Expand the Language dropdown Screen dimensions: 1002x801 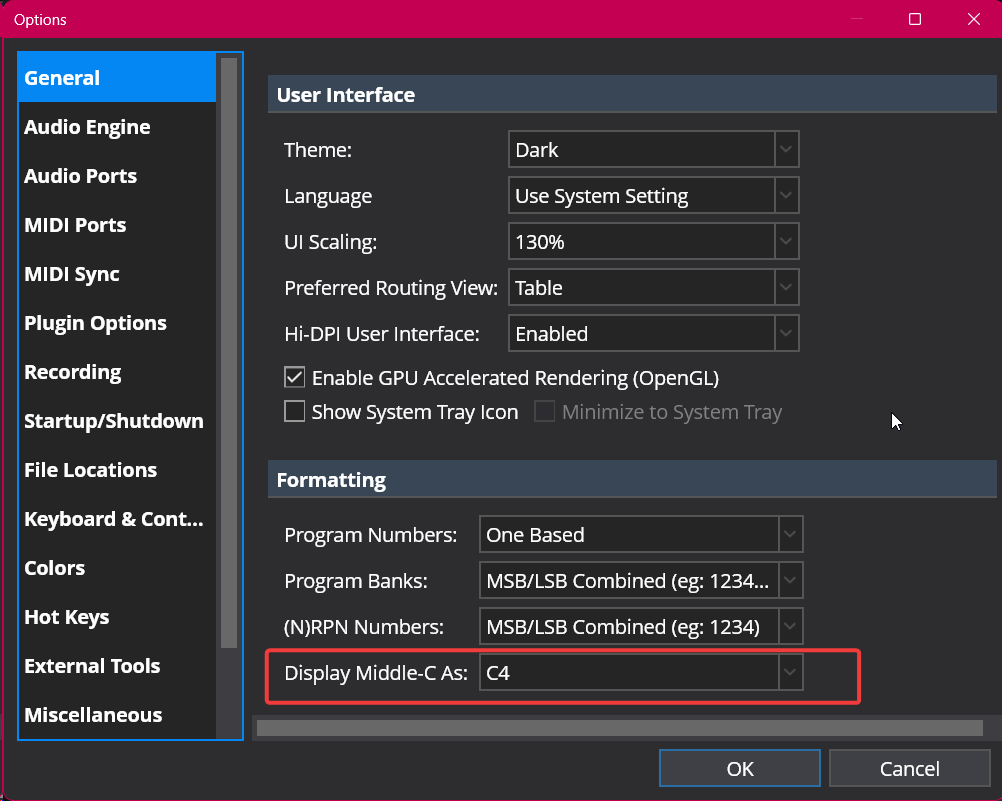click(653, 196)
